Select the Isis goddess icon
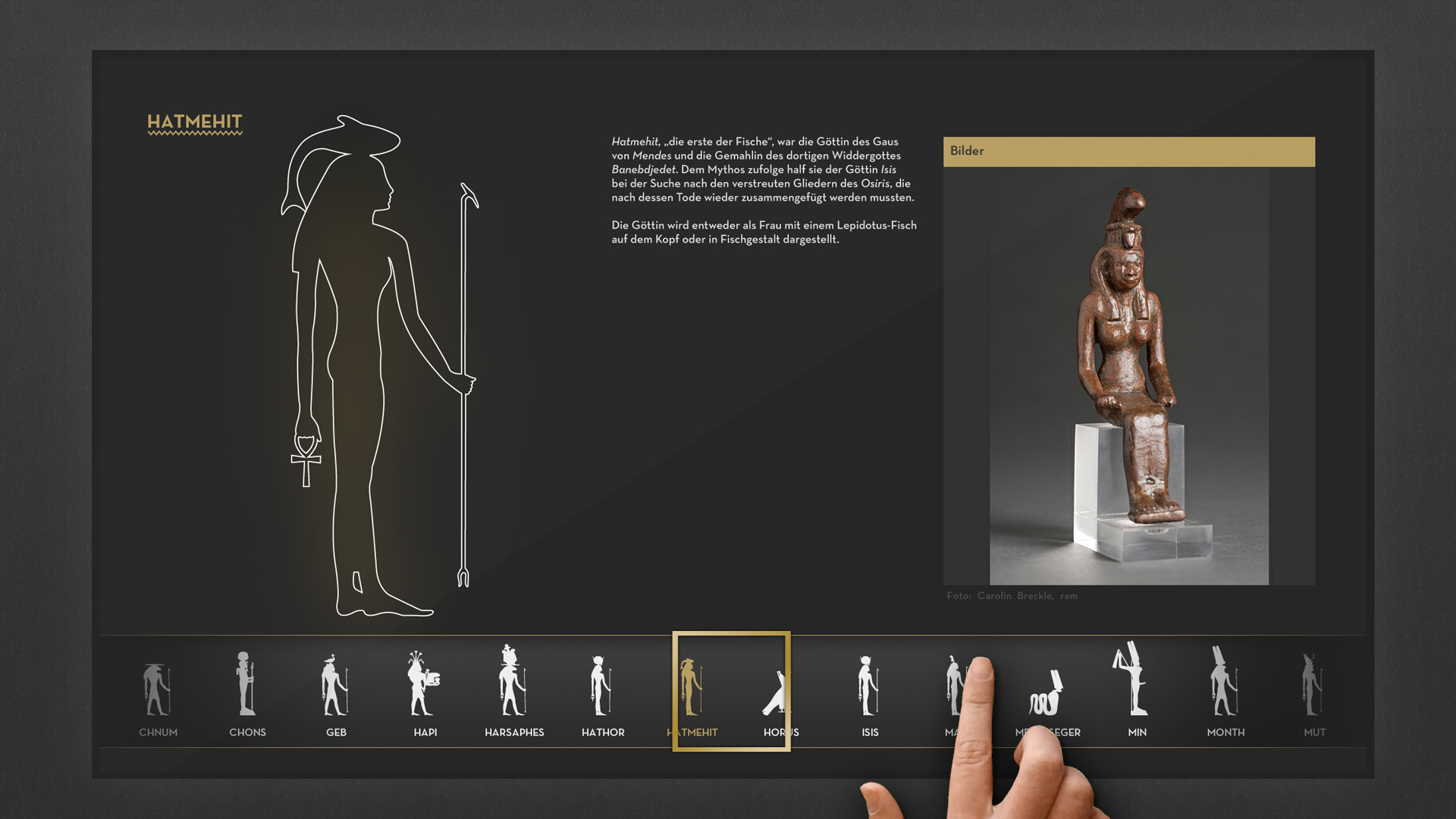The width and height of the screenshot is (1456, 819). click(868, 686)
